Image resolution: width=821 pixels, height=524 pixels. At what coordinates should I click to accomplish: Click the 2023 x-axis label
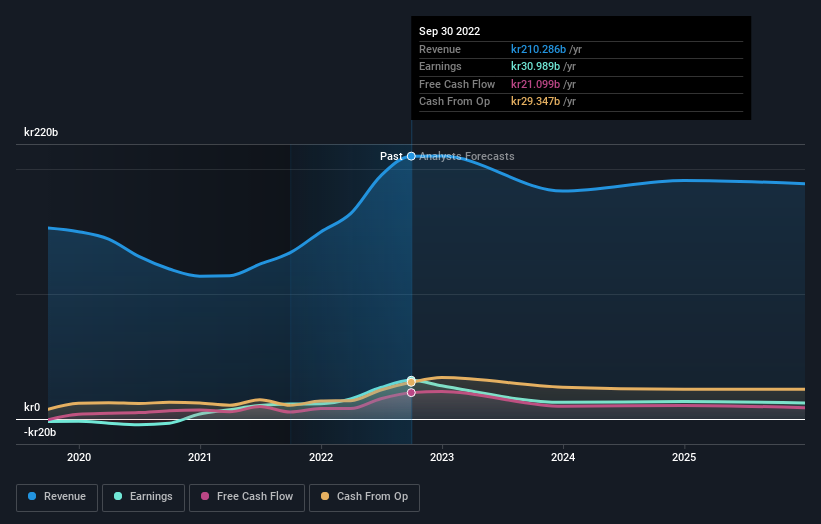pos(442,458)
